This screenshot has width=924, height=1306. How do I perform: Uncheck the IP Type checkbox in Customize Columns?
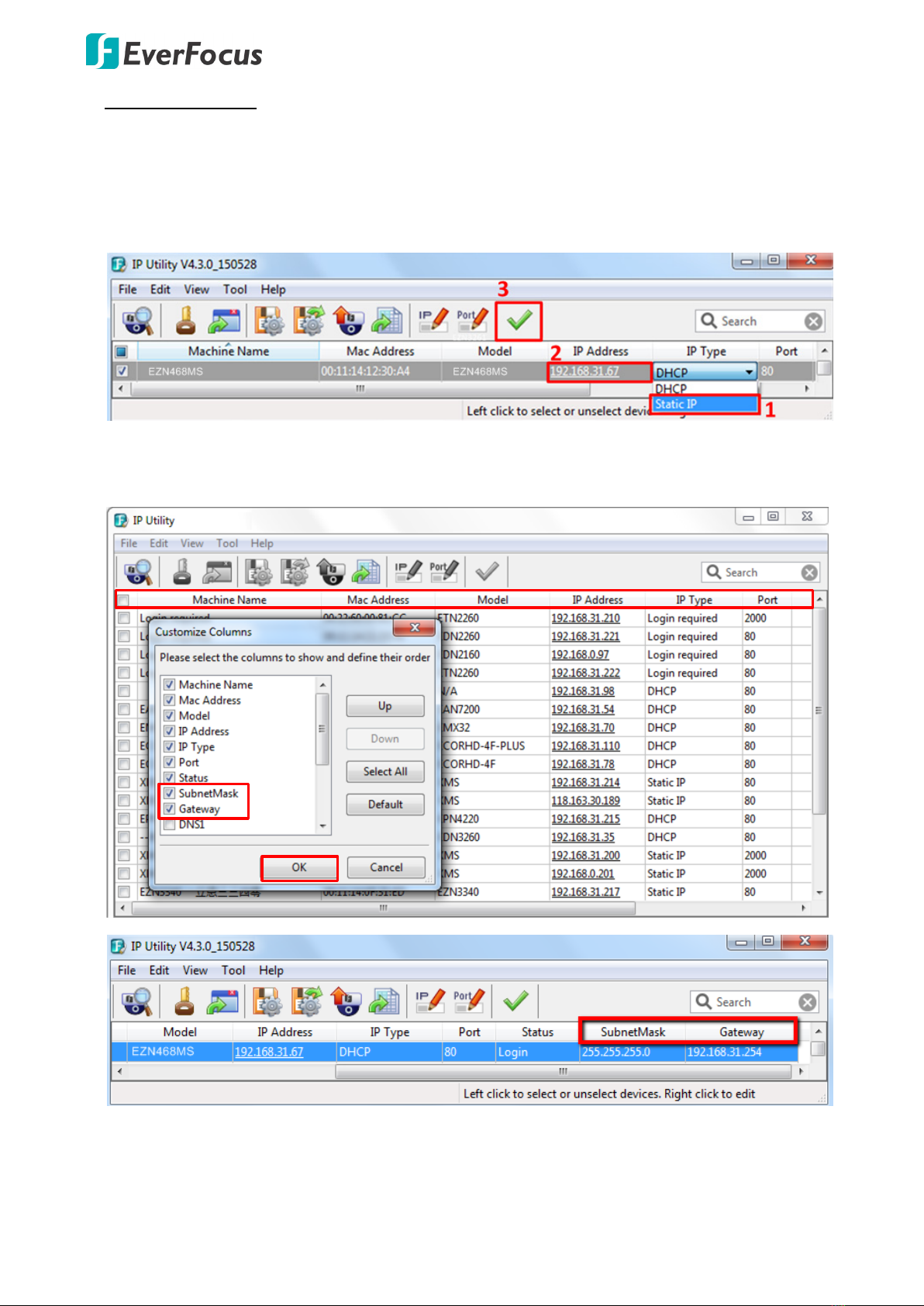169,746
